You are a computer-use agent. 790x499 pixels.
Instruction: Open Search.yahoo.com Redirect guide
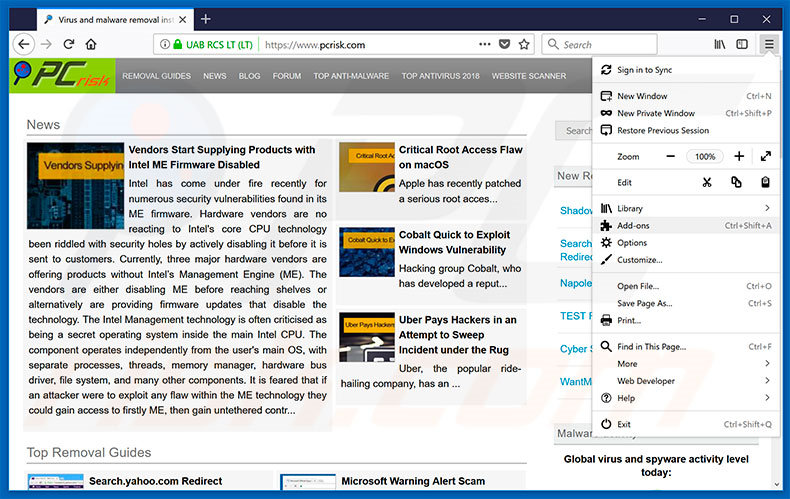pos(155,481)
